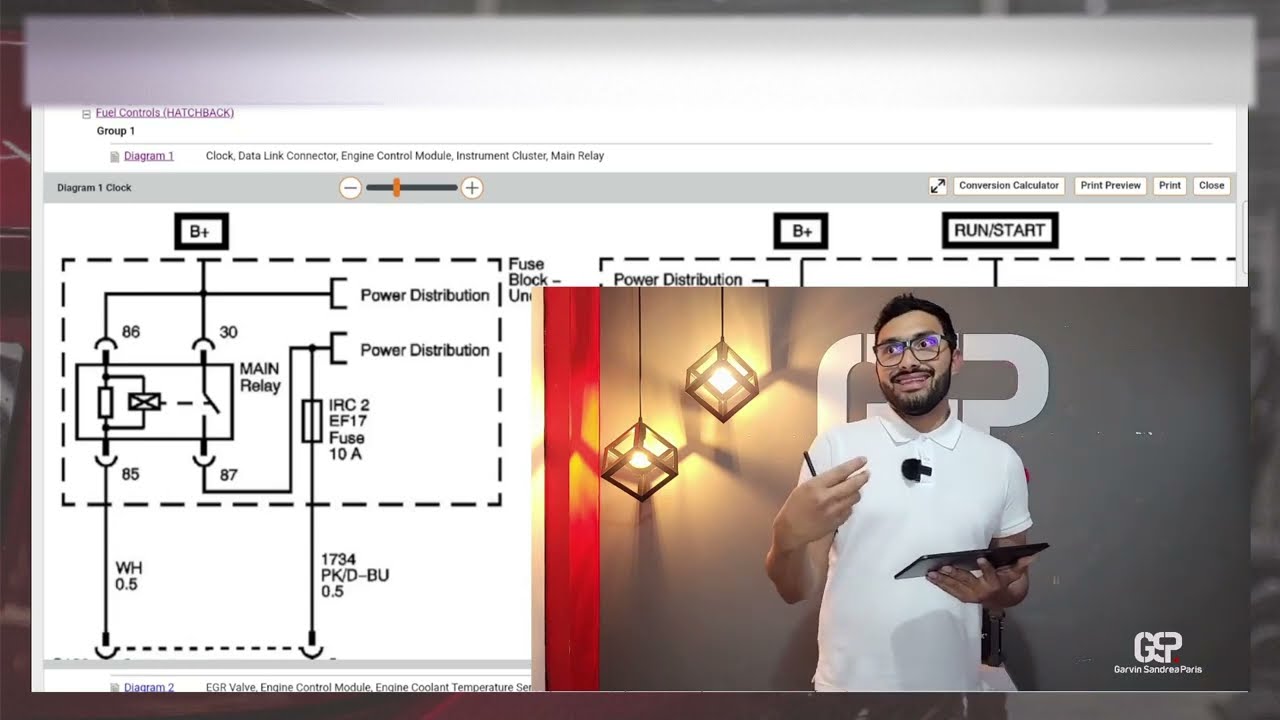Click the Print Preview button
The height and width of the screenshot is (720, 1280).
pos(1110,186)
